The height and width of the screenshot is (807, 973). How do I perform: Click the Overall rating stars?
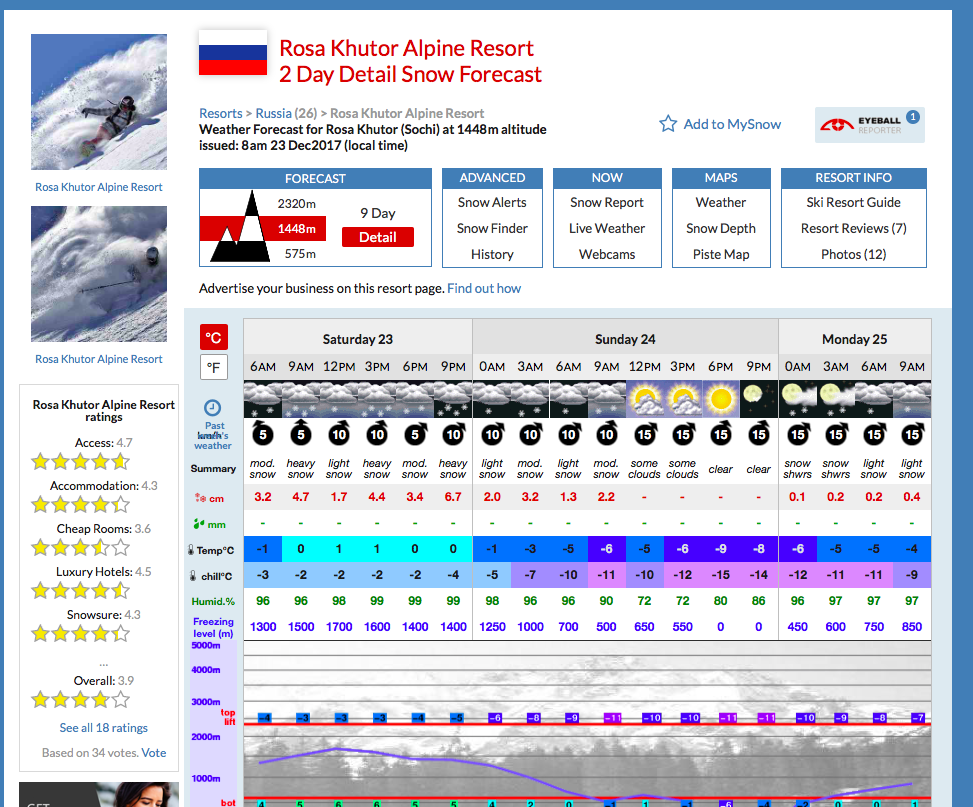click(81, 700)
